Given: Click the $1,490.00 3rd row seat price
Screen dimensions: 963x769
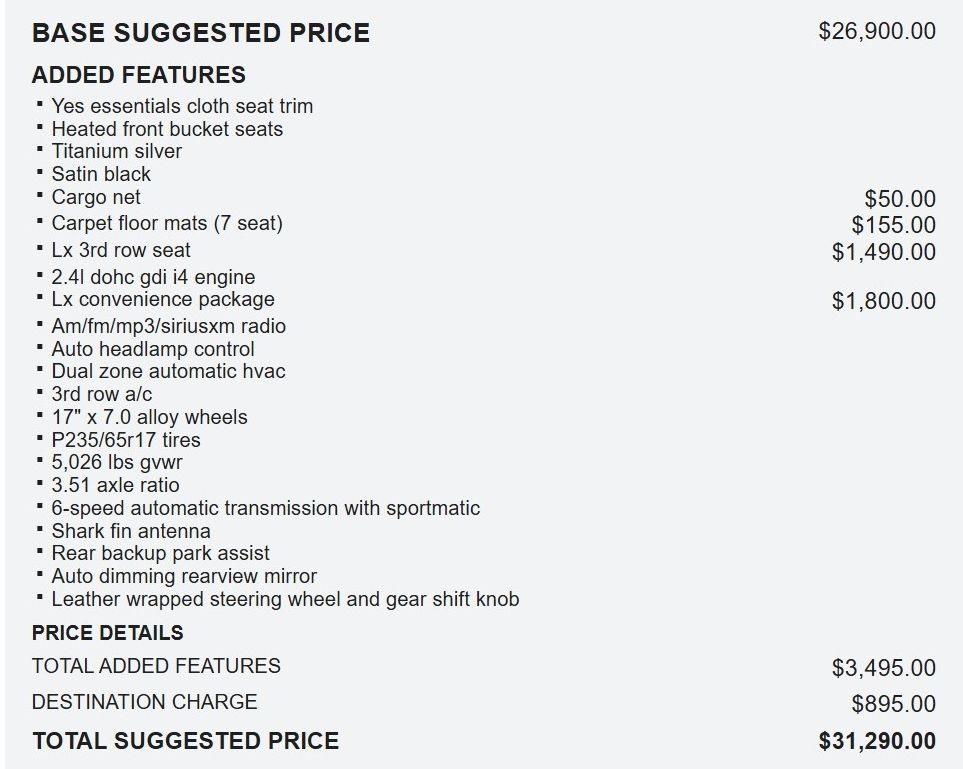Looking at the screenshot, I should (884, 252).
